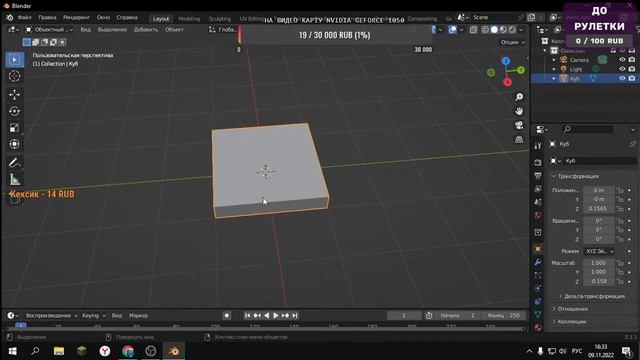Collapse the Трансформация panel
This screenshot has height=360, width=640.
coord(578,176)
